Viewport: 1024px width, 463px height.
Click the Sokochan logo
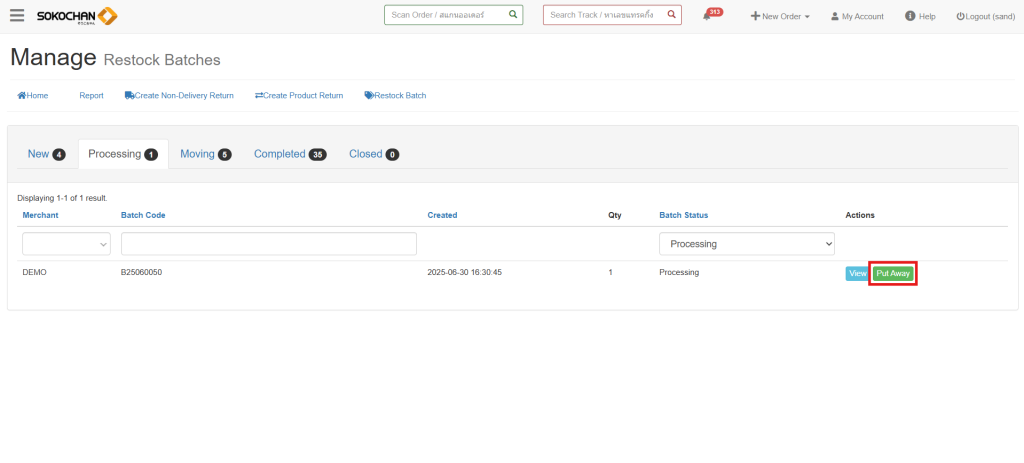coord(77,16)
